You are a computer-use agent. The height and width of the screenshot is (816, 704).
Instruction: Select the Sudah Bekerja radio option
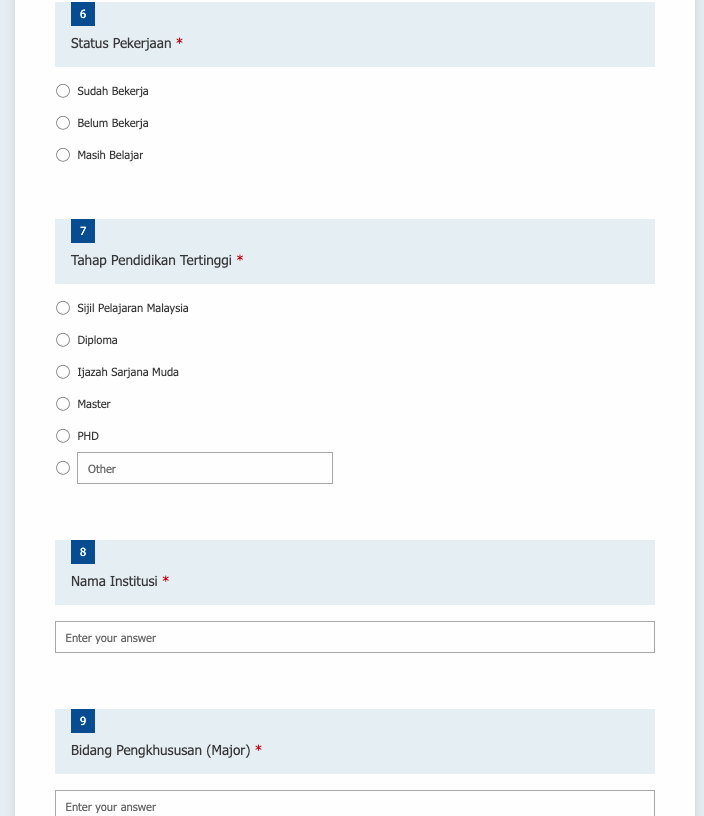63,91
